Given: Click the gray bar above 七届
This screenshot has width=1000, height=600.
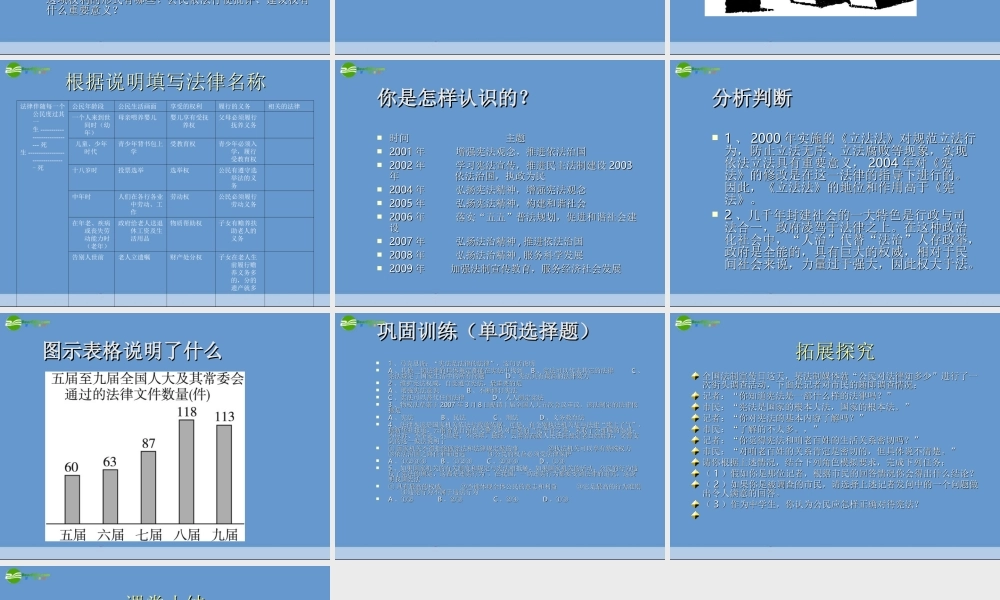Looking at the screenshot, I should (x=148, y=488).
